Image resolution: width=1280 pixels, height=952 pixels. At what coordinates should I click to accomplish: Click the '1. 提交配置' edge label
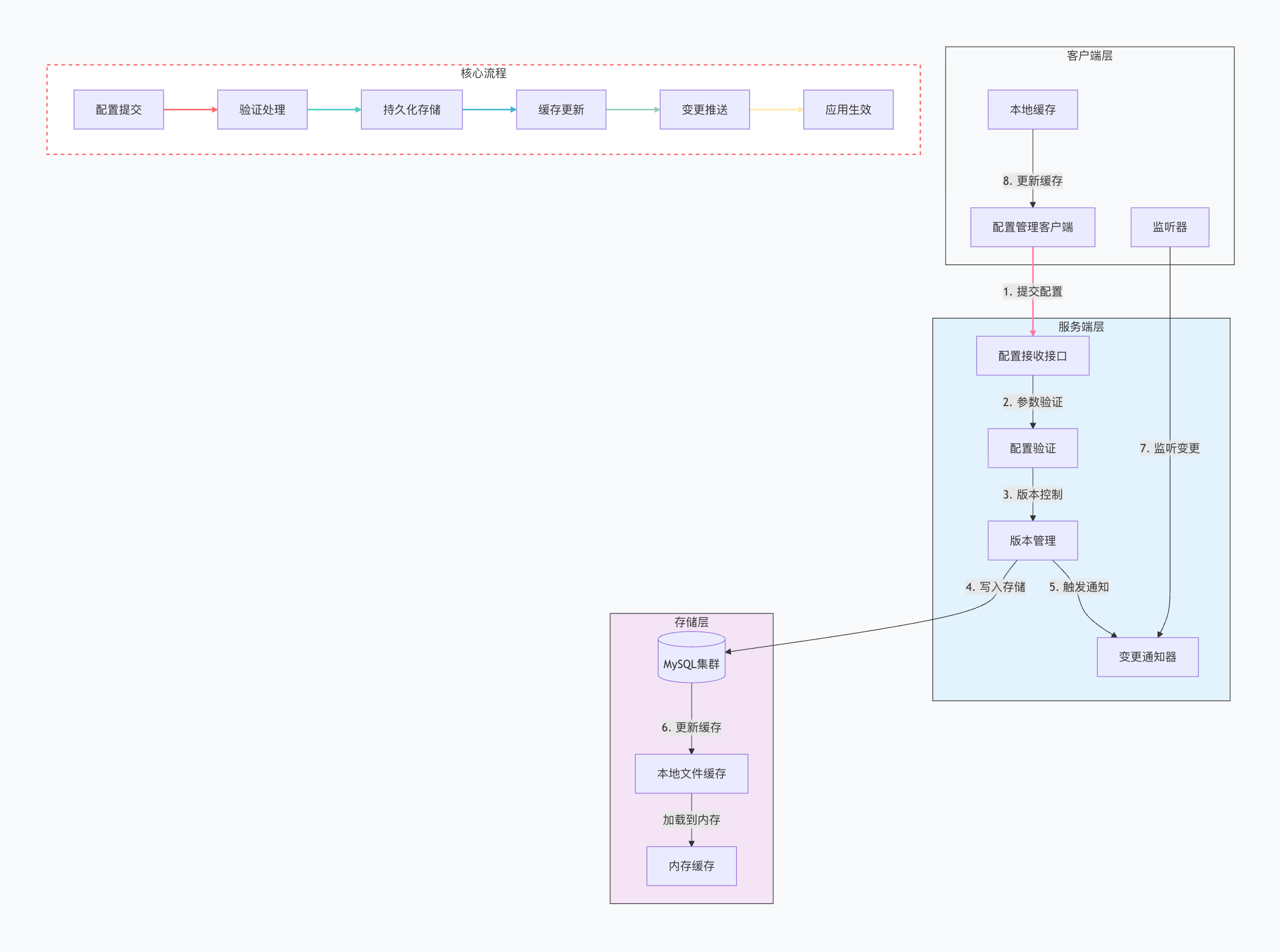1032,291
